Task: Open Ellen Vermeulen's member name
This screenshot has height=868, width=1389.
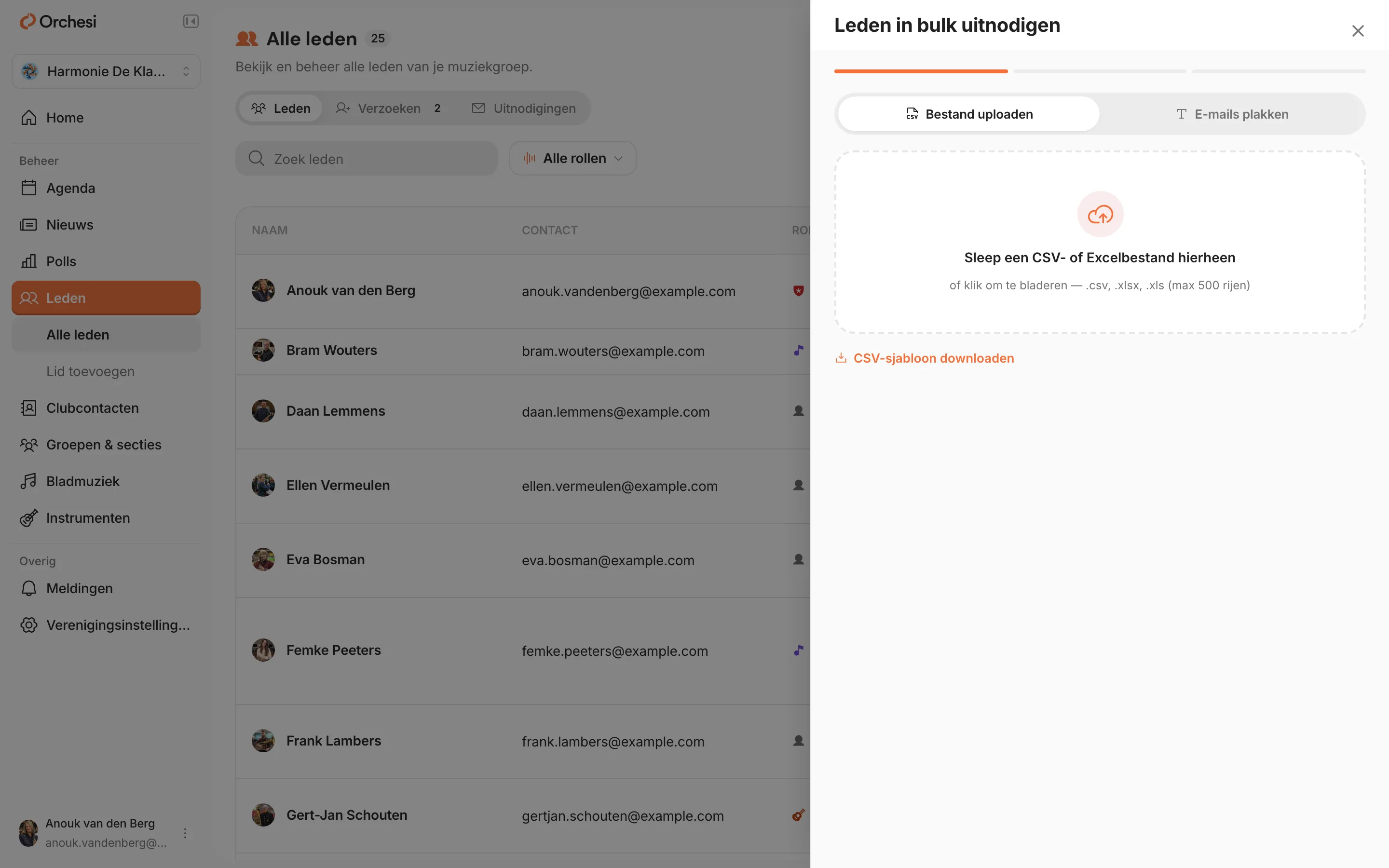Action: pyautogui.click(x=338, y=486)
